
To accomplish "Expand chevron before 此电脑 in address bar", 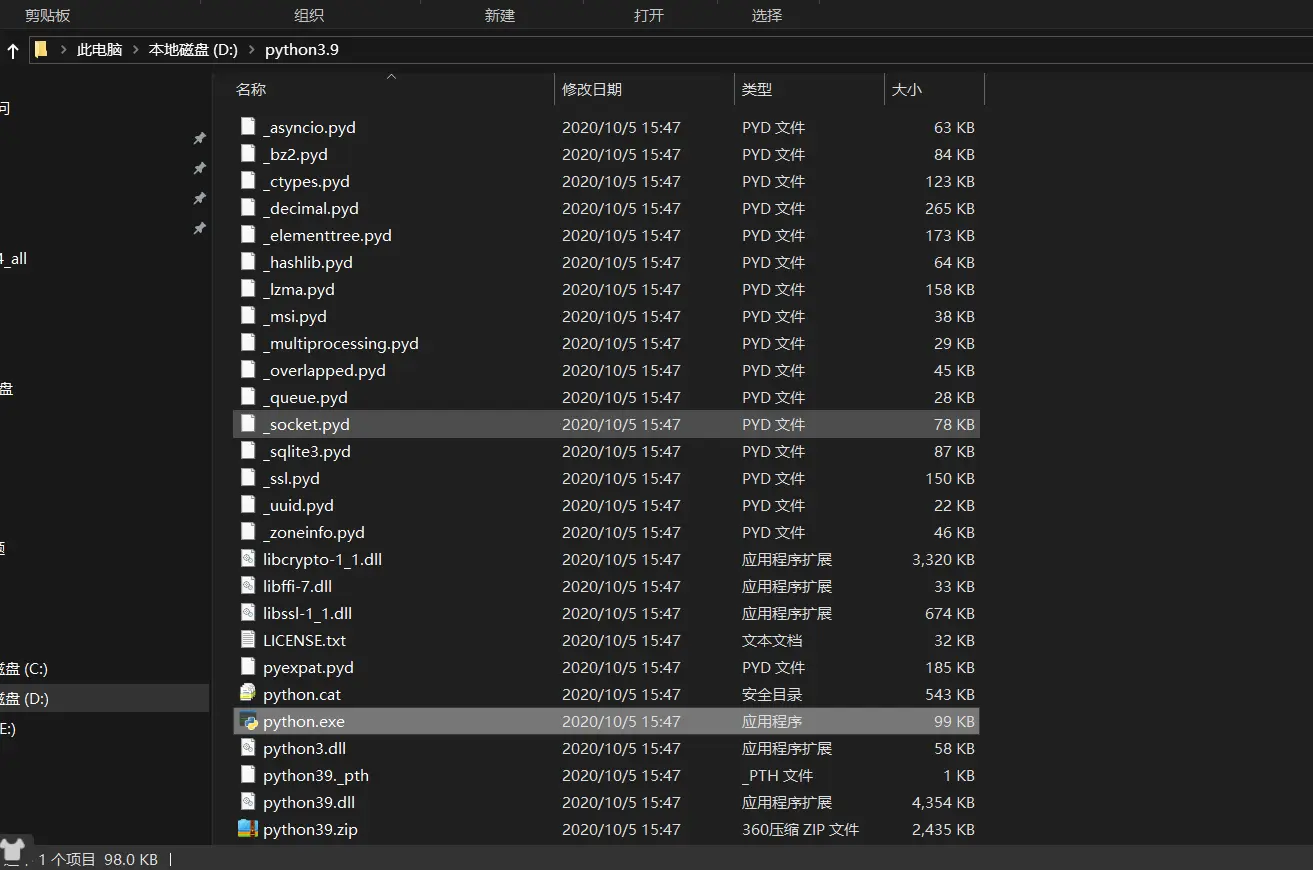I will [x=63, y=49].
